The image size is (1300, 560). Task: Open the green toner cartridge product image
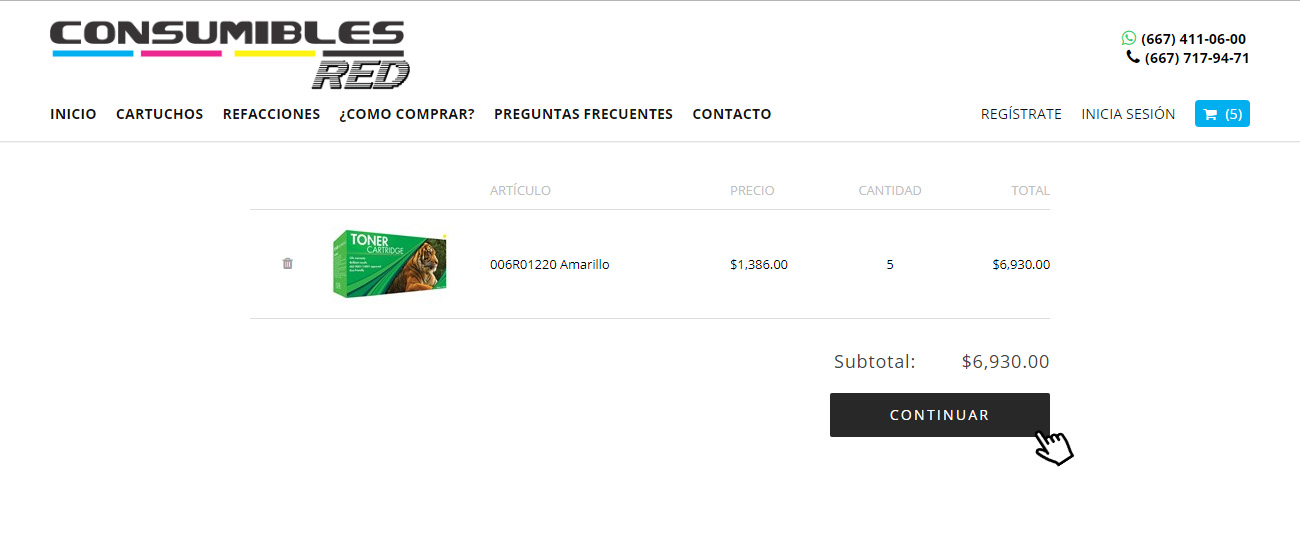click(x=389, y=264)
